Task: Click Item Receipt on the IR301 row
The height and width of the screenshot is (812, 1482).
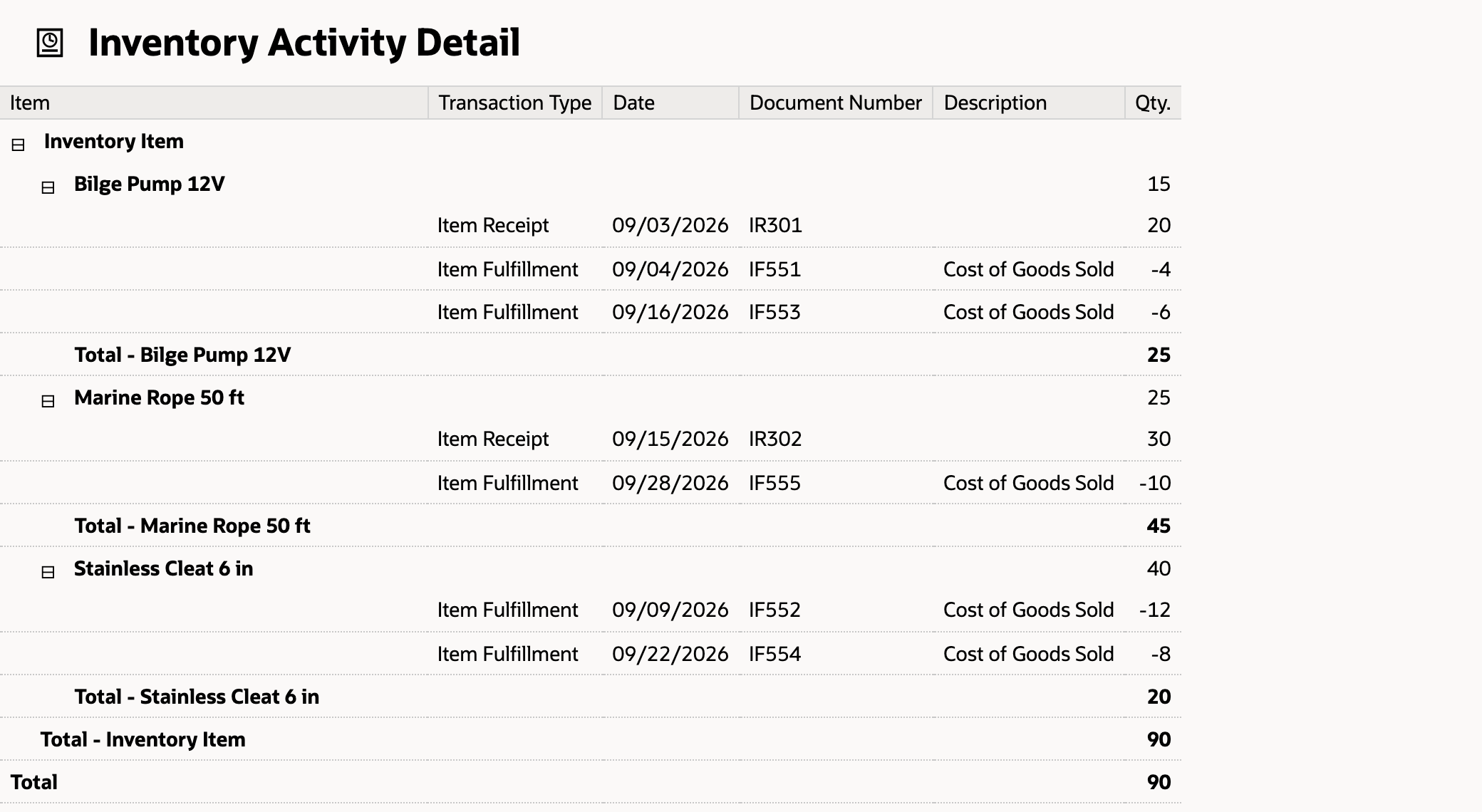Action: coord(493,225)
